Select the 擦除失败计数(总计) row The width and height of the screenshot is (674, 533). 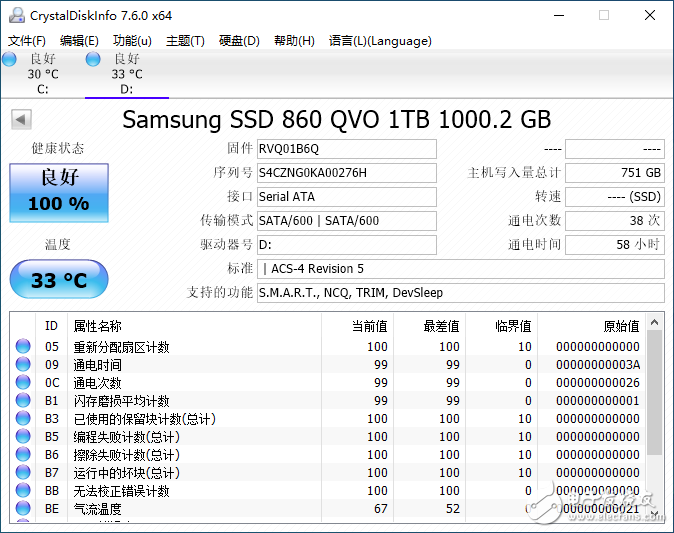pyautogui.click(x=328, y=455)
